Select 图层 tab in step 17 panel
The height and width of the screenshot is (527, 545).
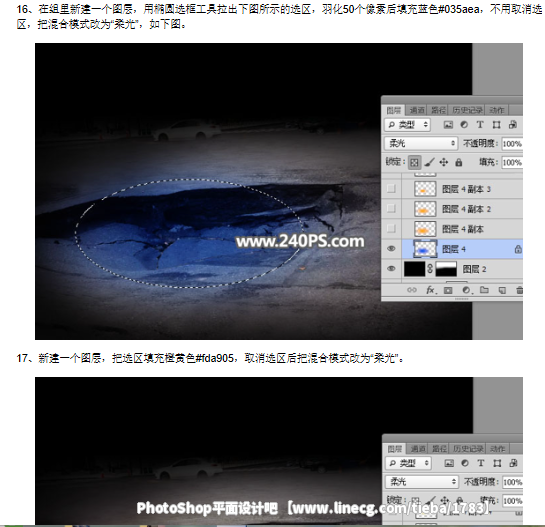click(x=395, y=449)
